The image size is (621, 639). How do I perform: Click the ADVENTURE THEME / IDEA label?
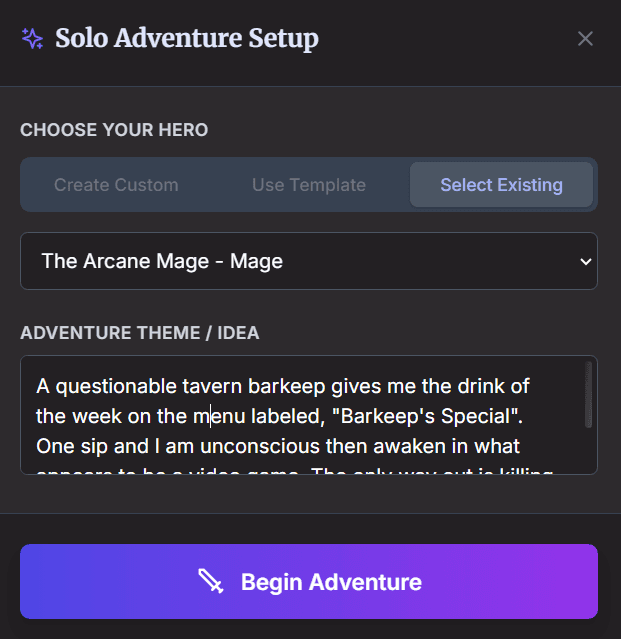(x=140, y=333)
